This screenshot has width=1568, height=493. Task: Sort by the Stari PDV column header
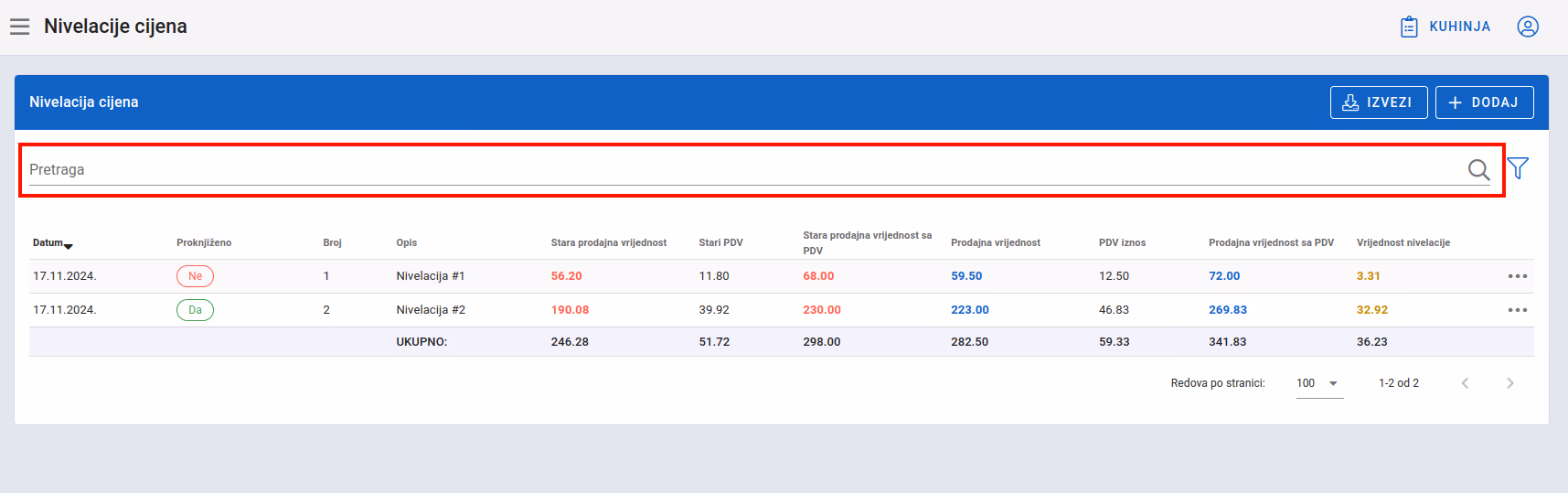[720, 243]
